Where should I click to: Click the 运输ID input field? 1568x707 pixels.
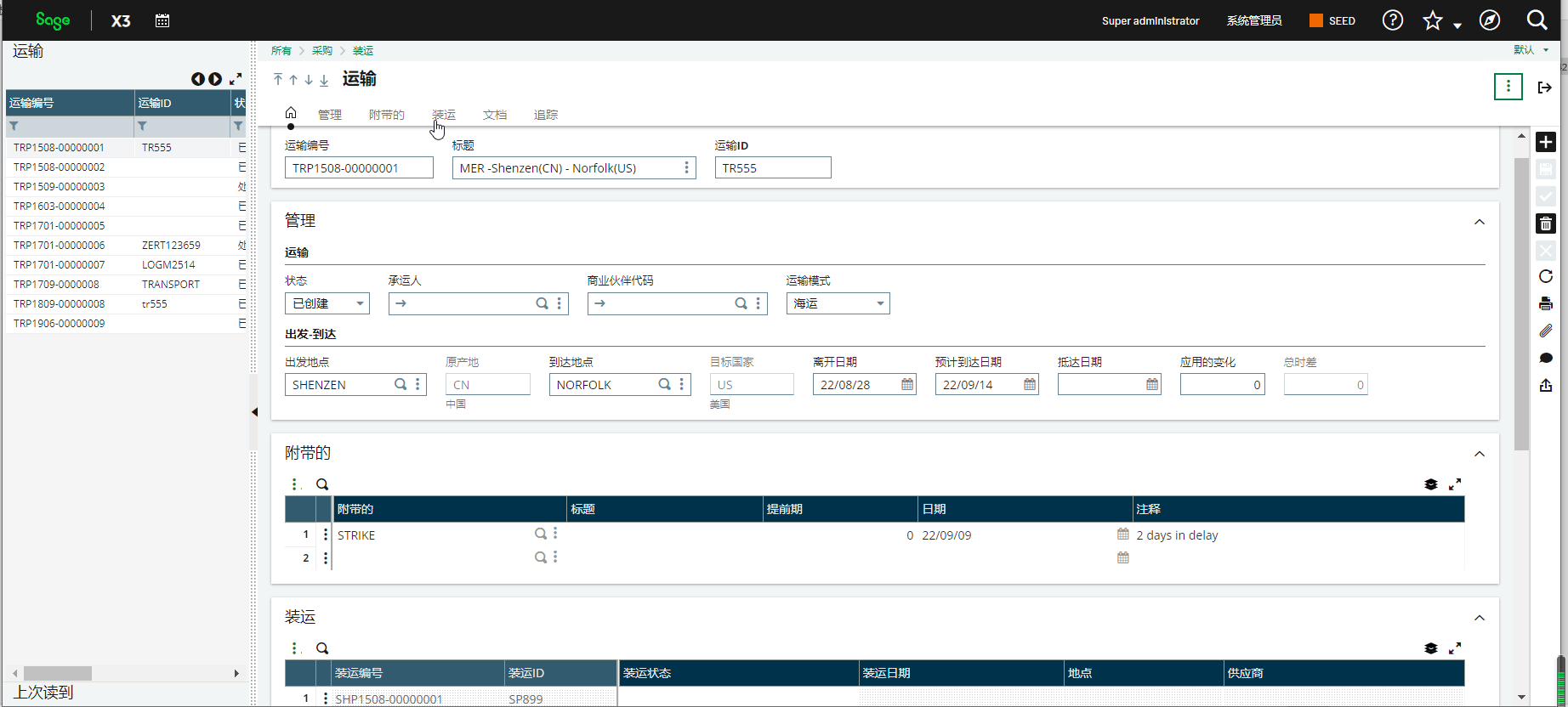772,168
